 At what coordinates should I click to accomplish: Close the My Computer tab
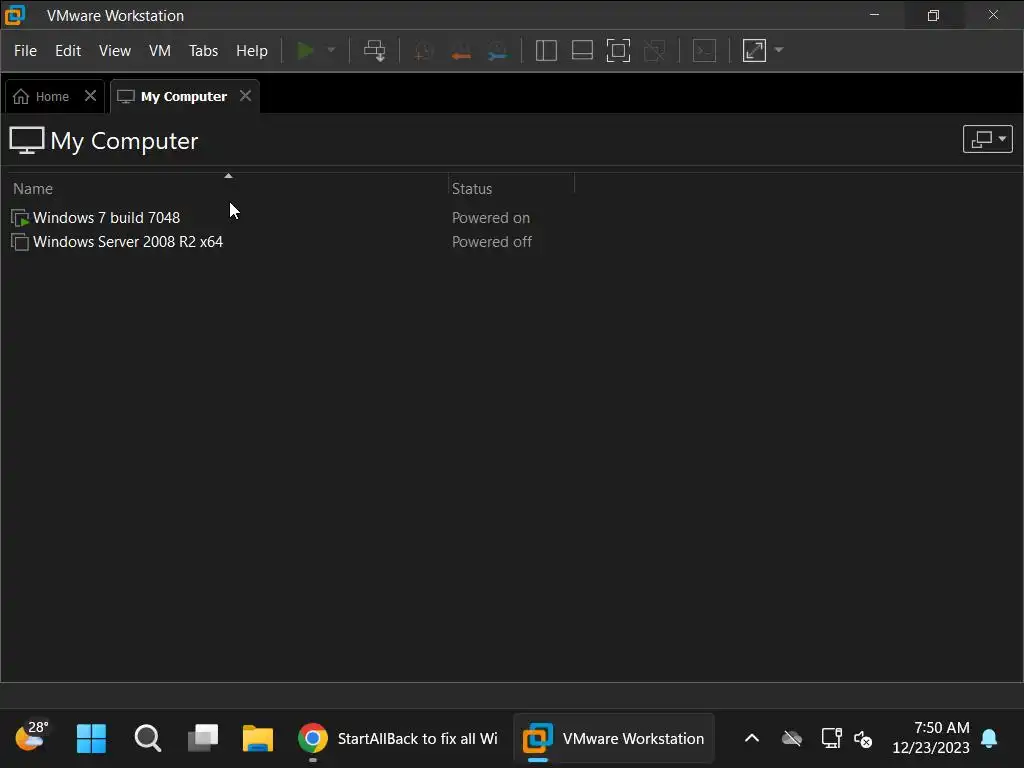point(246,96)
